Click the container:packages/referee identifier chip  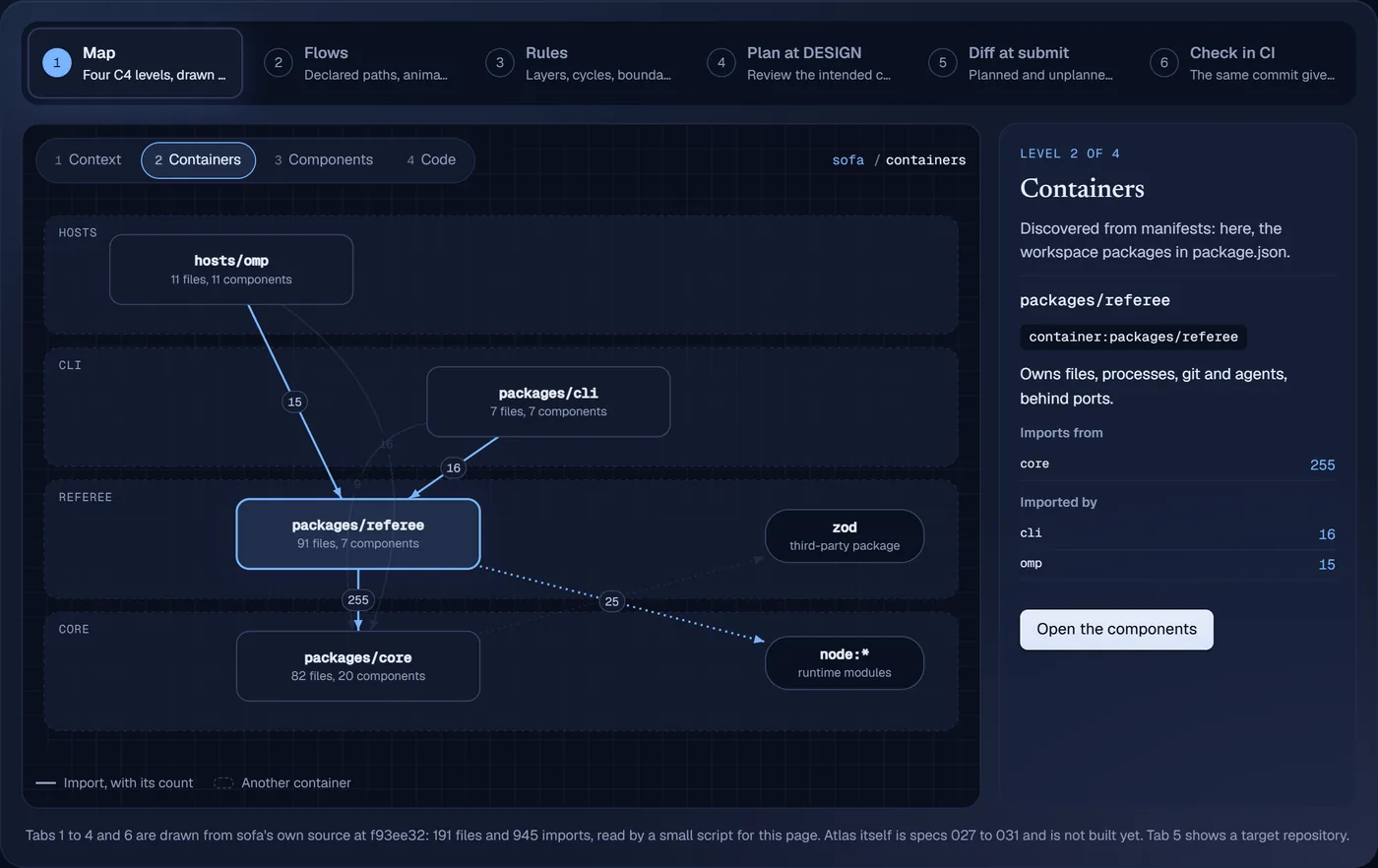pos(1133,337)
